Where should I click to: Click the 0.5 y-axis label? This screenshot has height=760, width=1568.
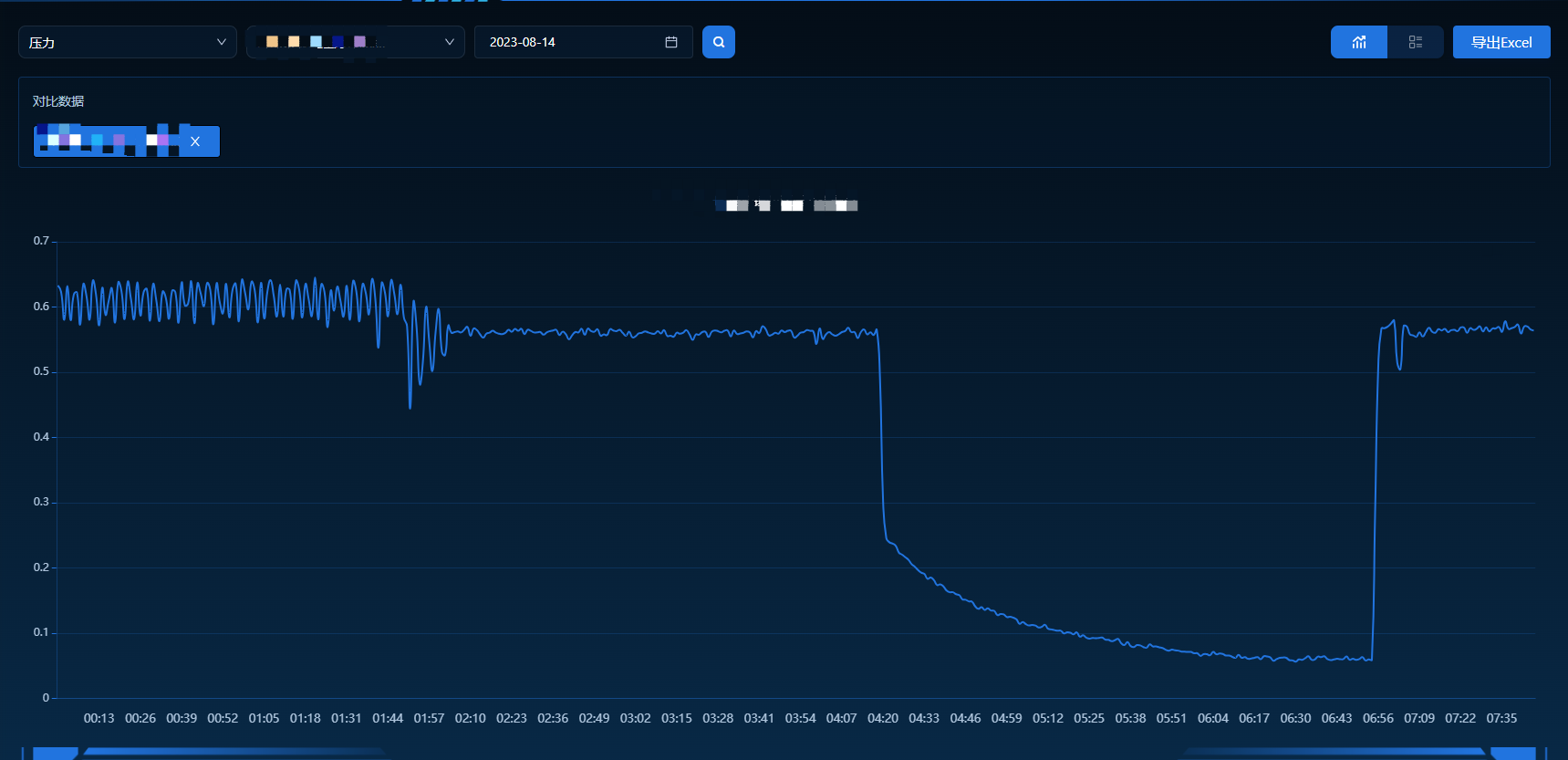(x=41, y=371)
